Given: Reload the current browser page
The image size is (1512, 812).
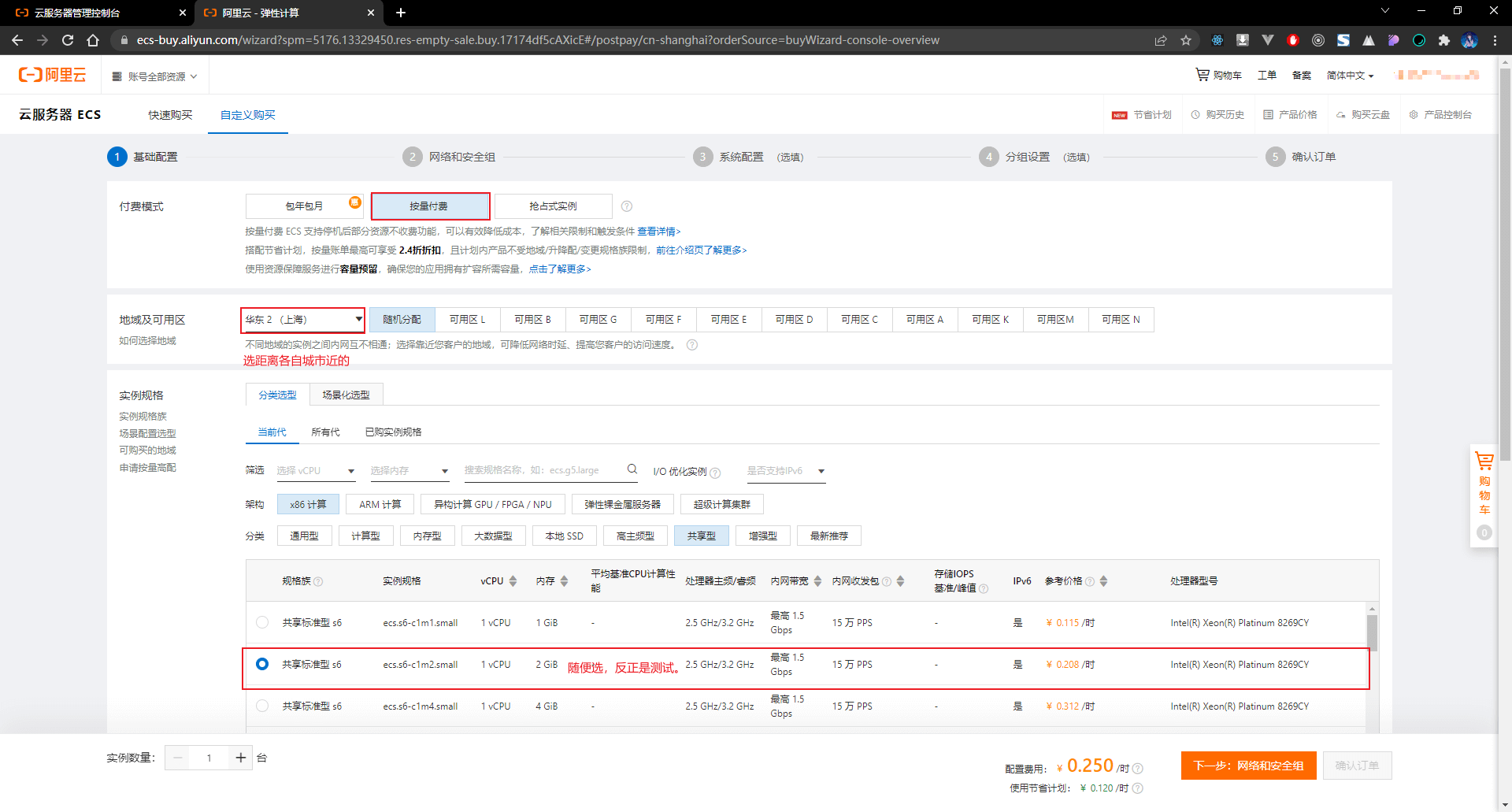Looking at the screenshot, I should pos(68,40).
